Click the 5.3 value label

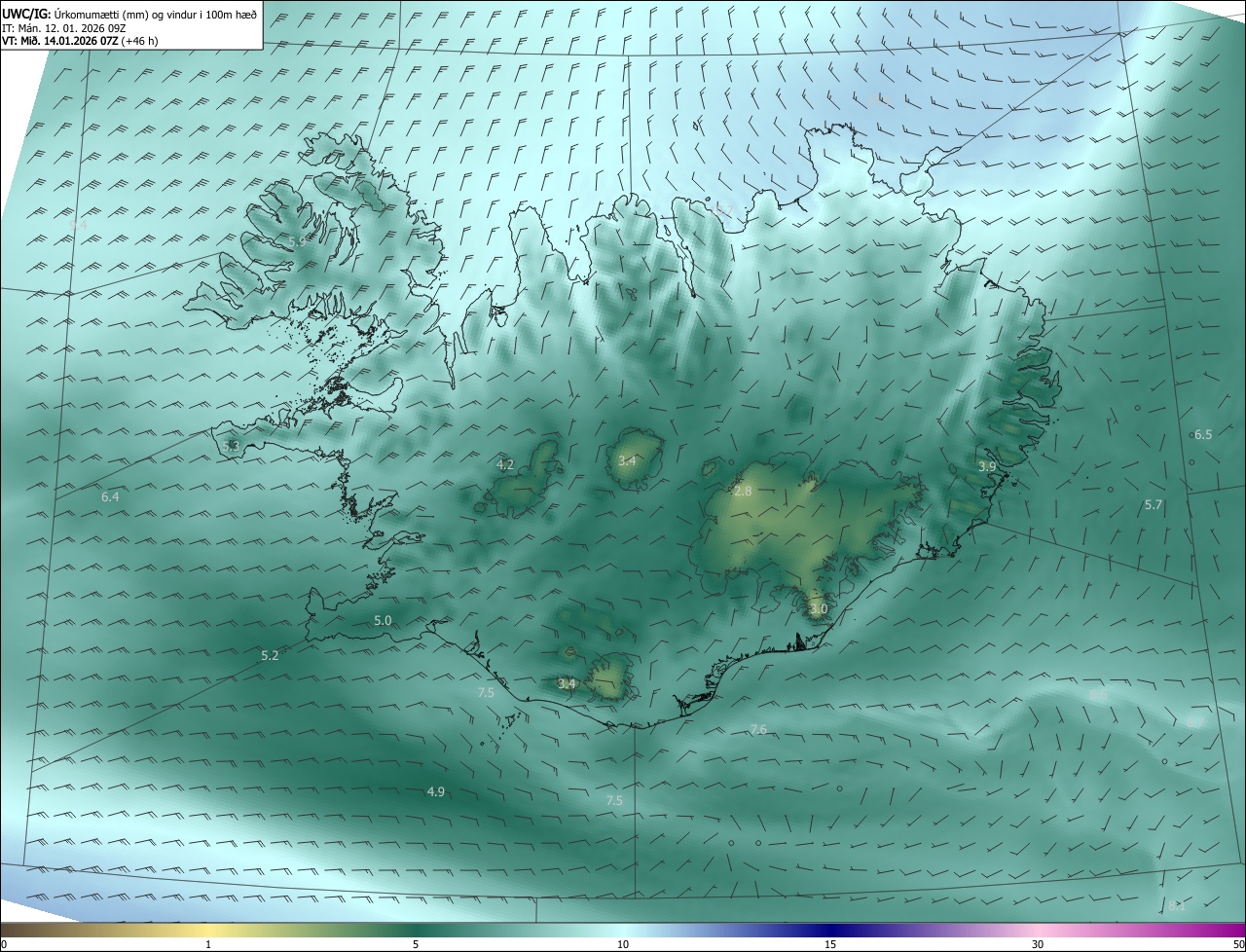coord(231,446)
